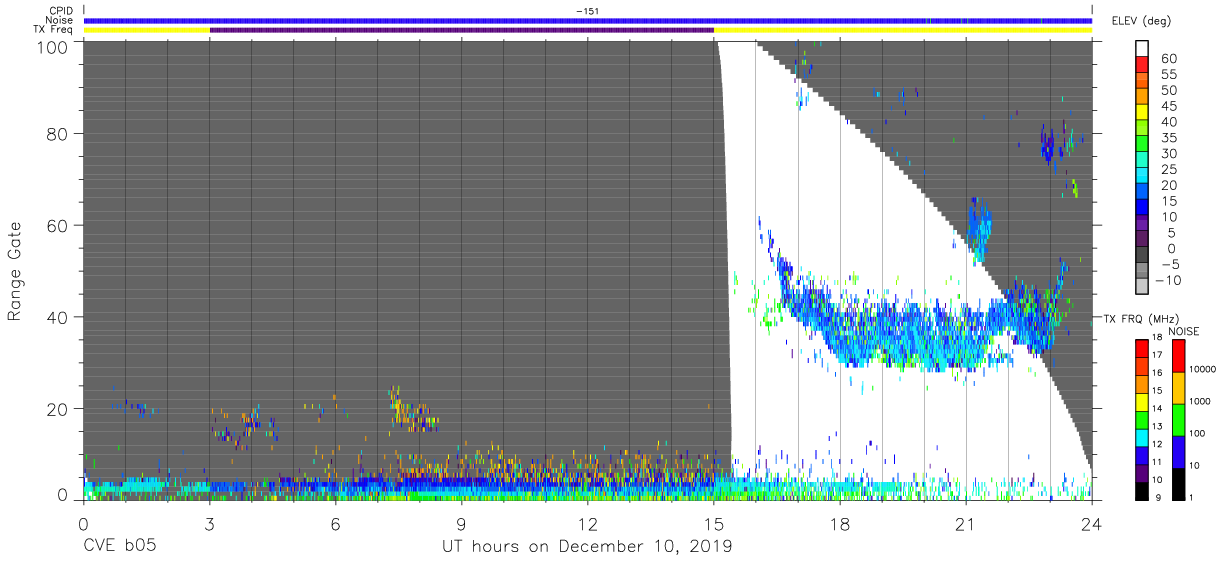Click the purple segment of TX Freq bar
The height and width of the screenshot is (567, 1228).
[462, 30]
